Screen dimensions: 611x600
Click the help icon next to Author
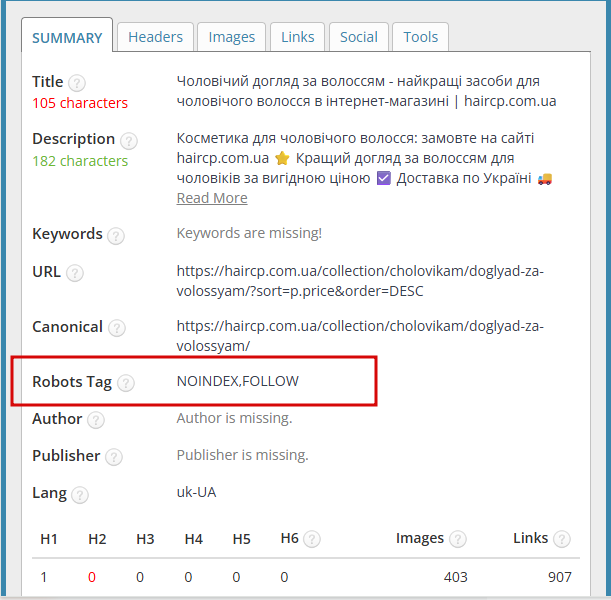tap(95, 420)
